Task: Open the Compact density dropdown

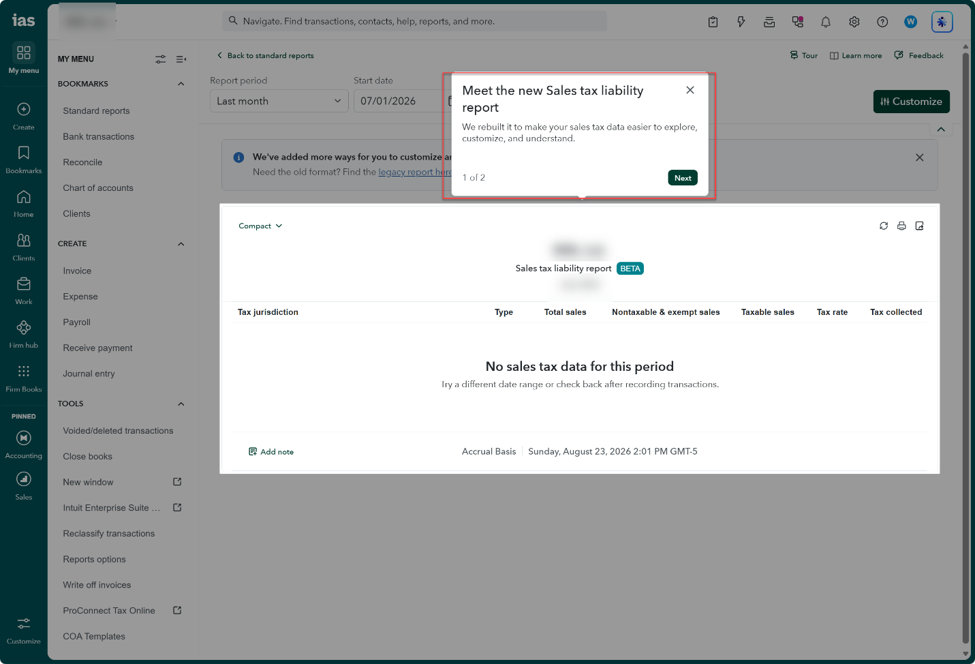Action: [260, 226]
